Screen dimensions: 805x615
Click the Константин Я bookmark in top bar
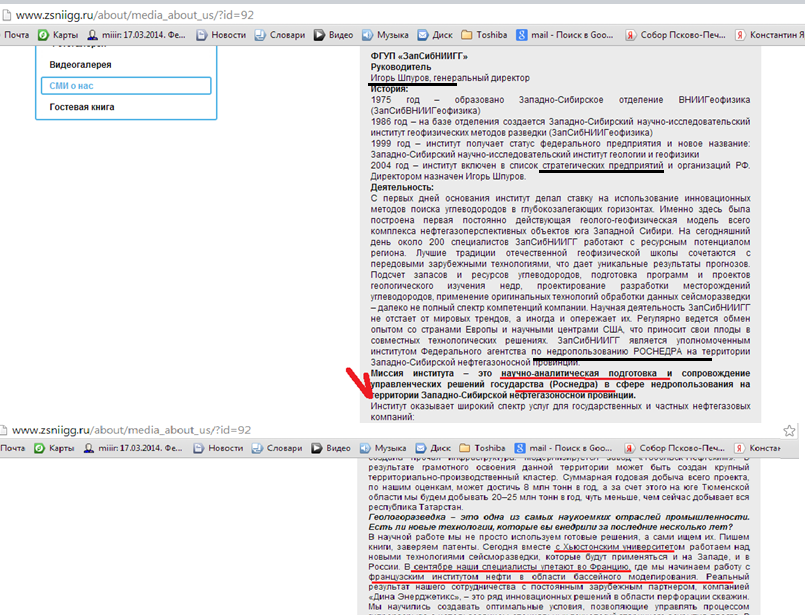point(770,35)
